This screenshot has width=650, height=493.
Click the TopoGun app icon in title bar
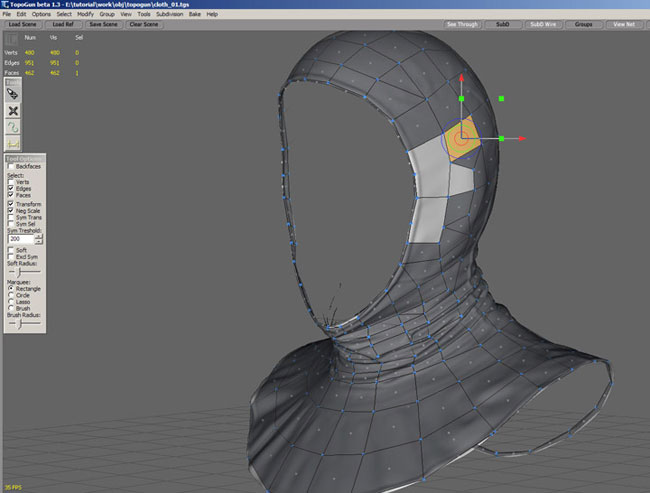point(5,4)
